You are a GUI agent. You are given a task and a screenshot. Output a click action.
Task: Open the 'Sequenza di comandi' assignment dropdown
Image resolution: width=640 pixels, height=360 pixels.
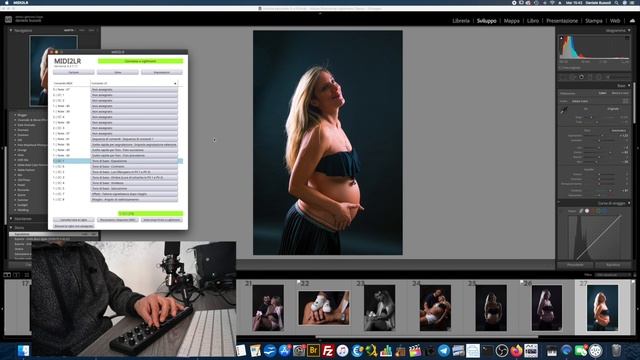(x=134, y=139)
